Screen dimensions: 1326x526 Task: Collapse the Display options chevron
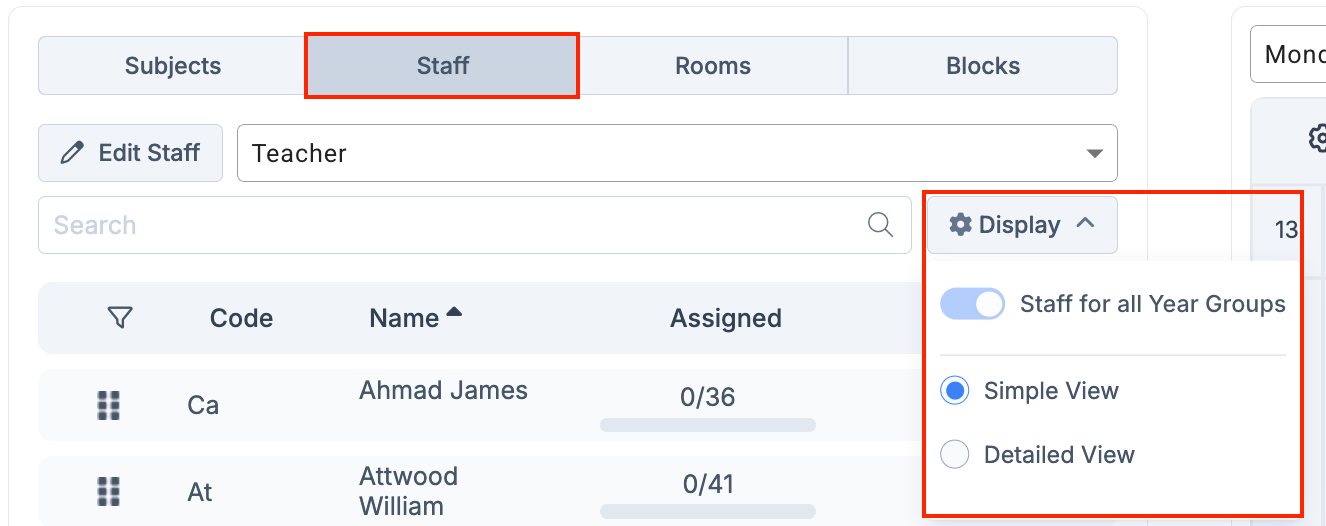point(1085,224)
